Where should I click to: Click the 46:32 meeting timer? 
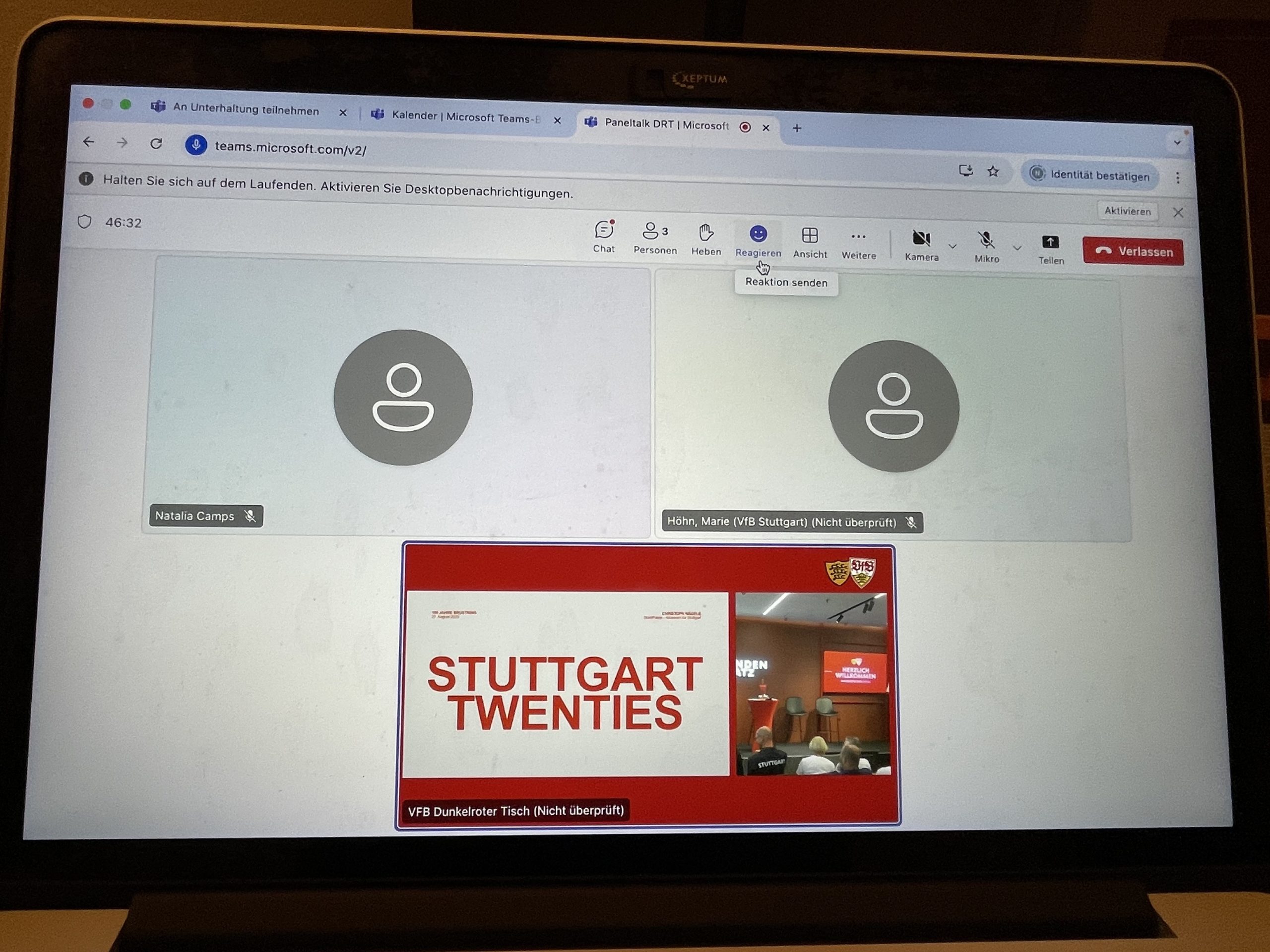pyautogui.click(x=124, y=223)
